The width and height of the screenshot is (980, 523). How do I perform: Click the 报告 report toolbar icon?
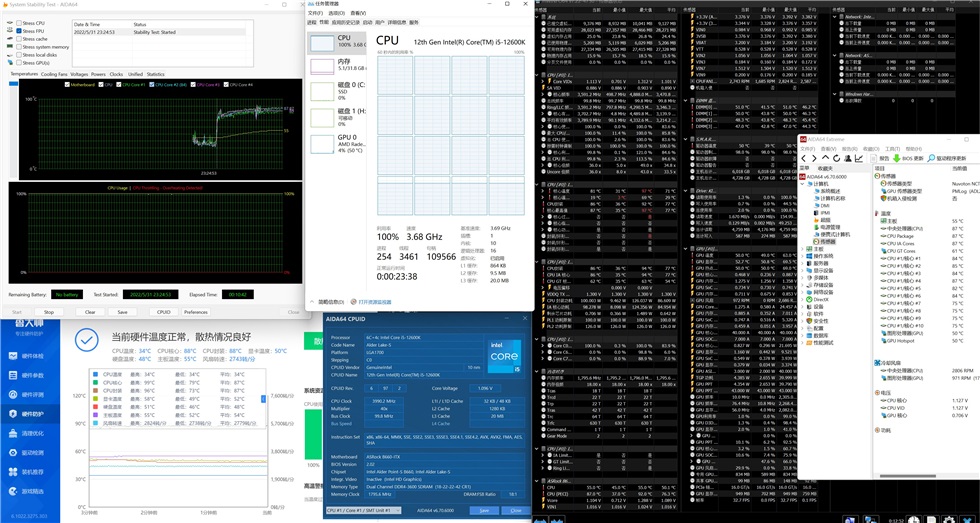click(874, 158)
